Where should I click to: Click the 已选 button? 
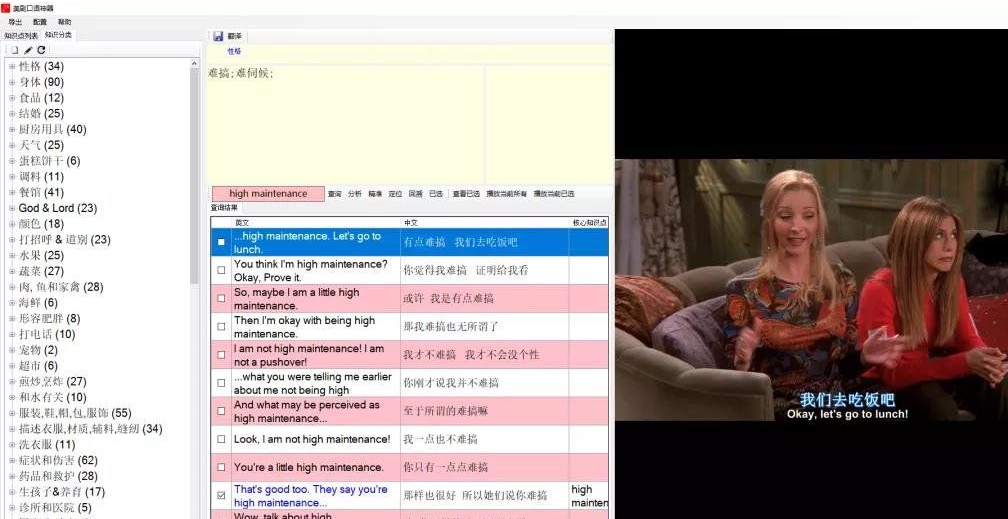436,194
